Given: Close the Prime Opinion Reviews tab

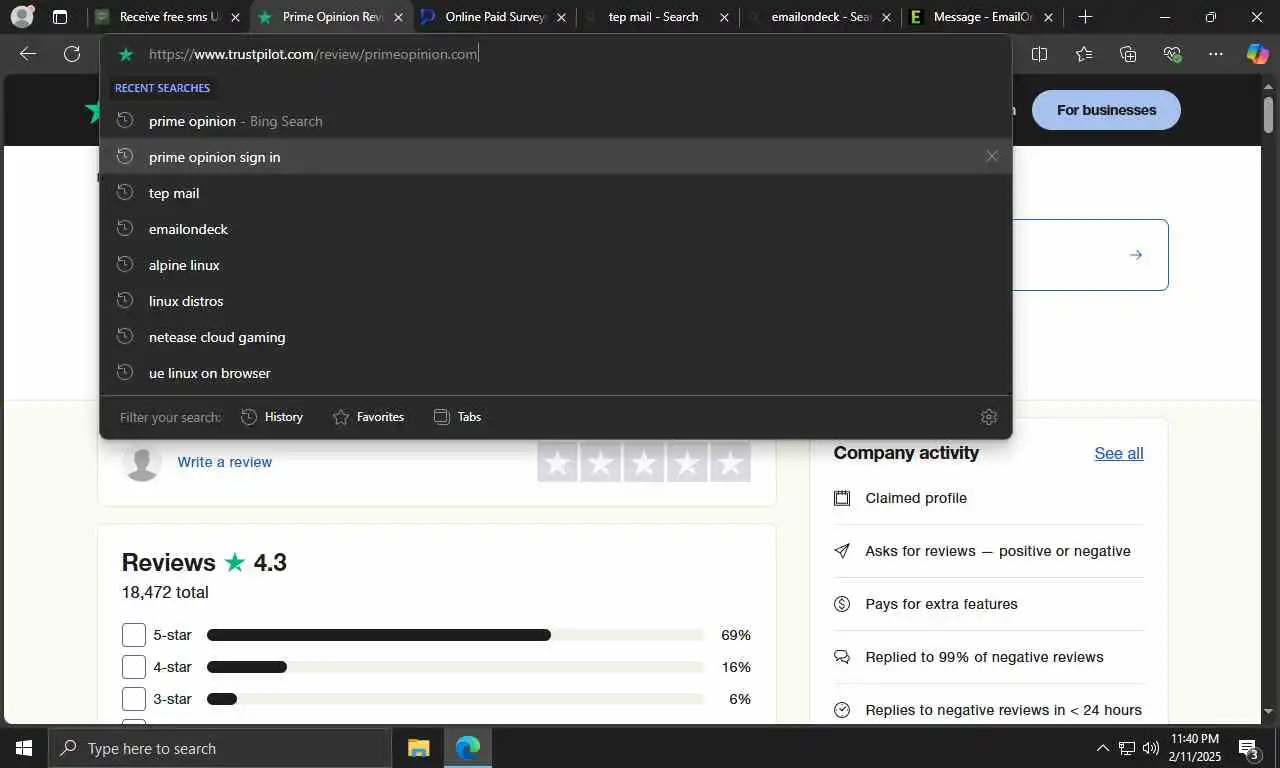Looking at the screenshot, I should pyautogui.click(x=398, y=17).
